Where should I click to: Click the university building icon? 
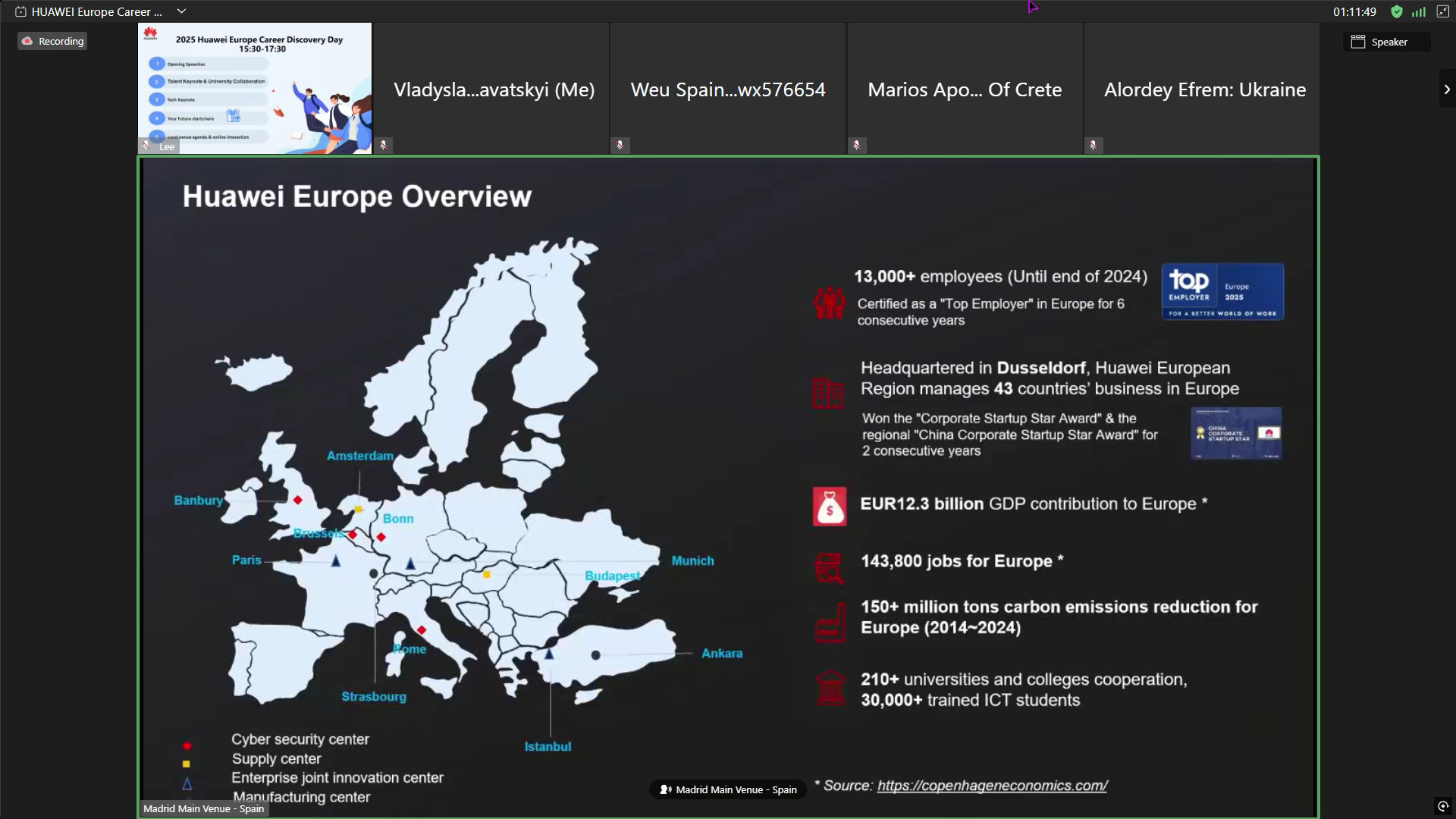[830, 689]
